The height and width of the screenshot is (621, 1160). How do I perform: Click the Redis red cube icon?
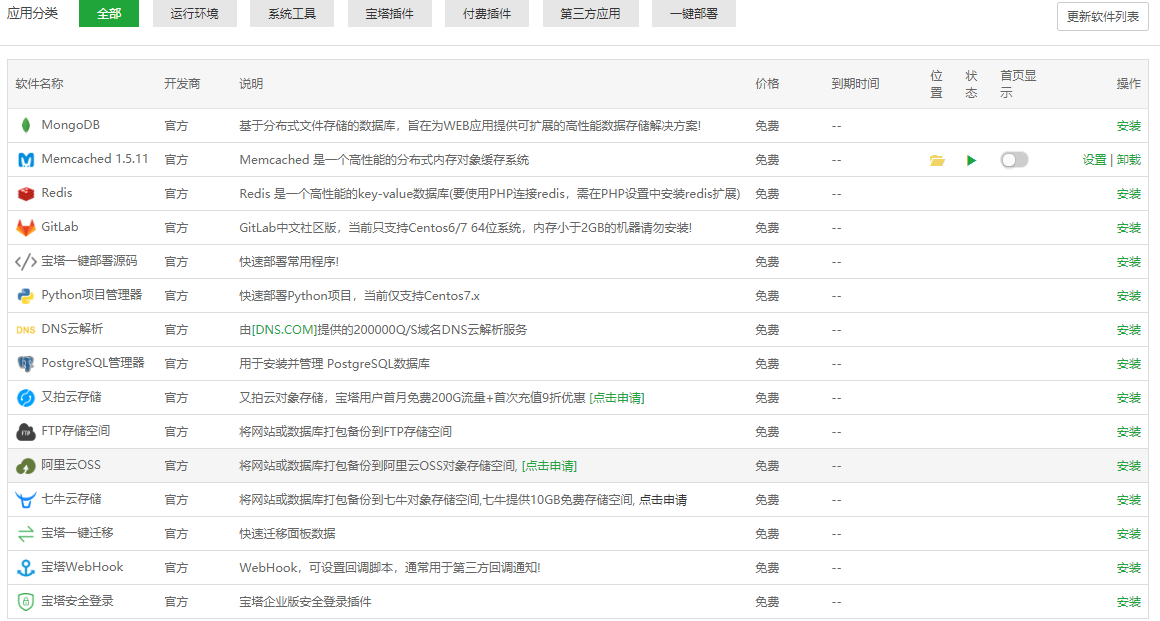click(26, 193)
